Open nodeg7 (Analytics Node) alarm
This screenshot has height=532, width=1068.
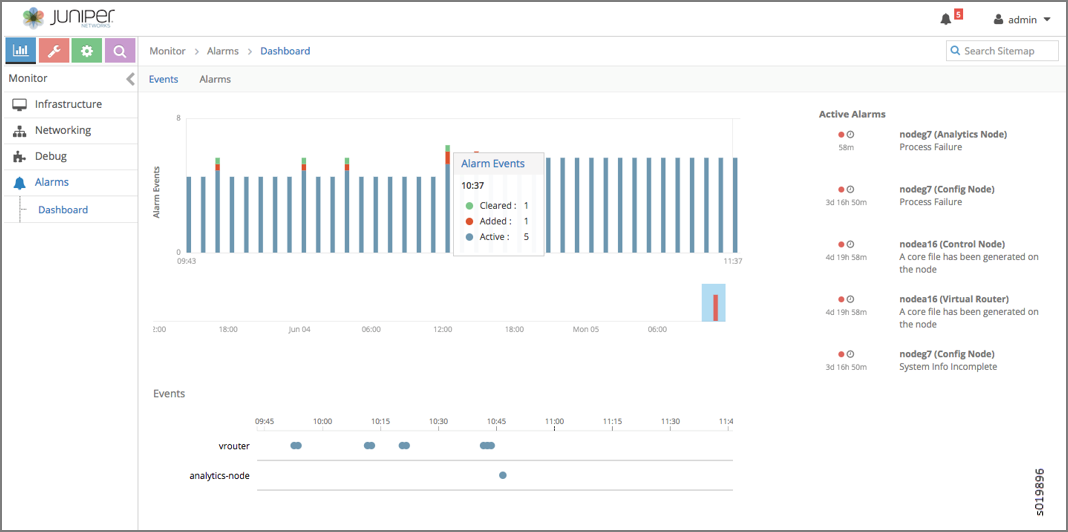tap(953, 134)
